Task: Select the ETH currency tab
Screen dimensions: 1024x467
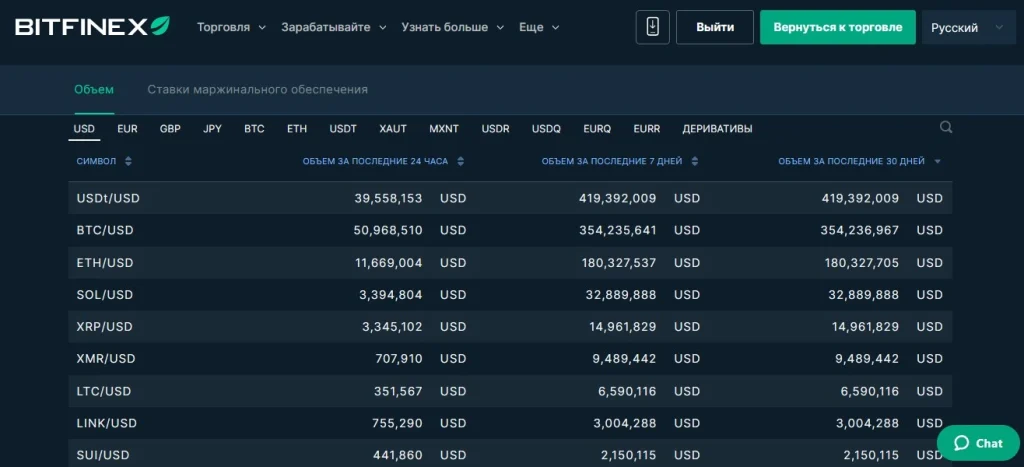Action: (296, 129)
